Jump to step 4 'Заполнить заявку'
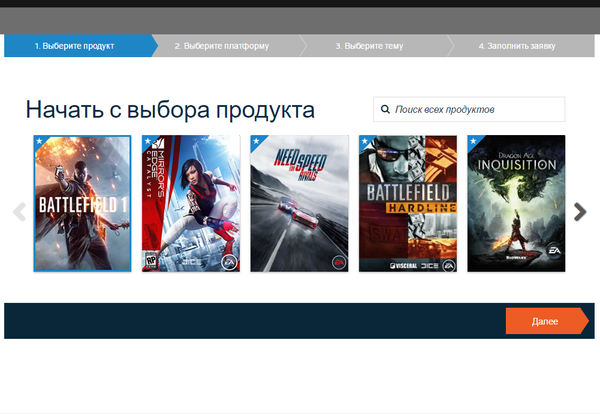 pos(518,46)
